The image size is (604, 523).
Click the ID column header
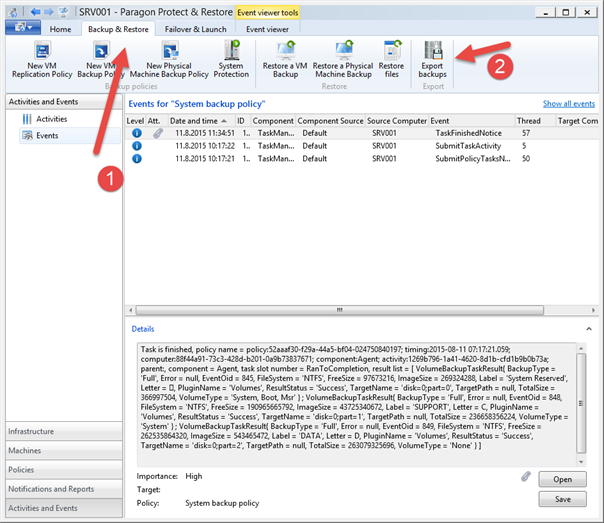[x=243, y=121]
